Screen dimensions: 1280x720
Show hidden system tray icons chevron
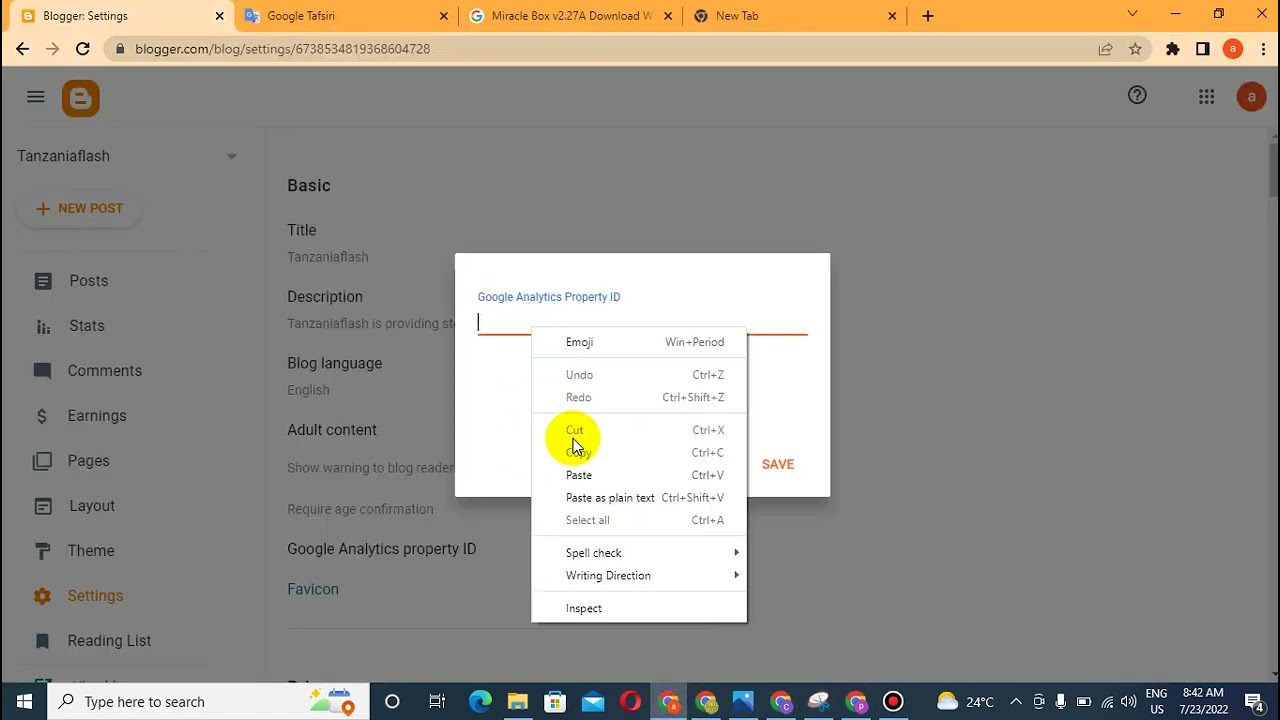pos(1016,701)
